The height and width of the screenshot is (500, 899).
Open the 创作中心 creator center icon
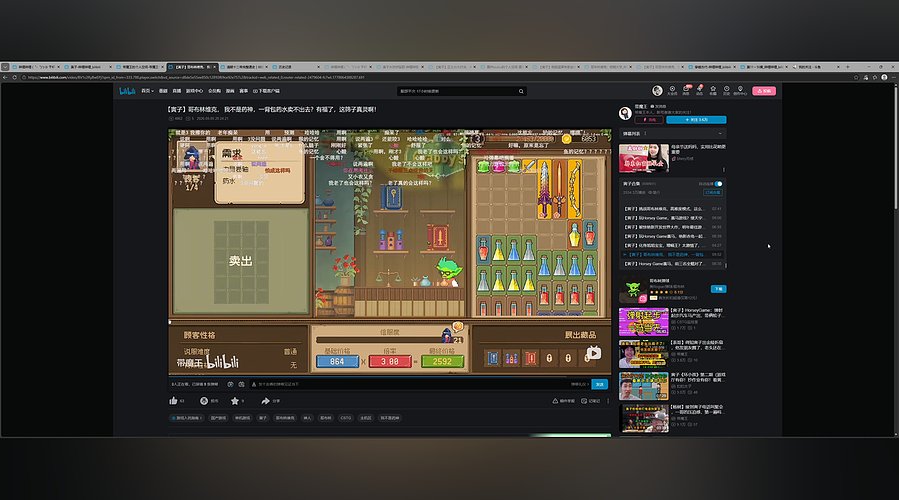[x=740, y=91]
